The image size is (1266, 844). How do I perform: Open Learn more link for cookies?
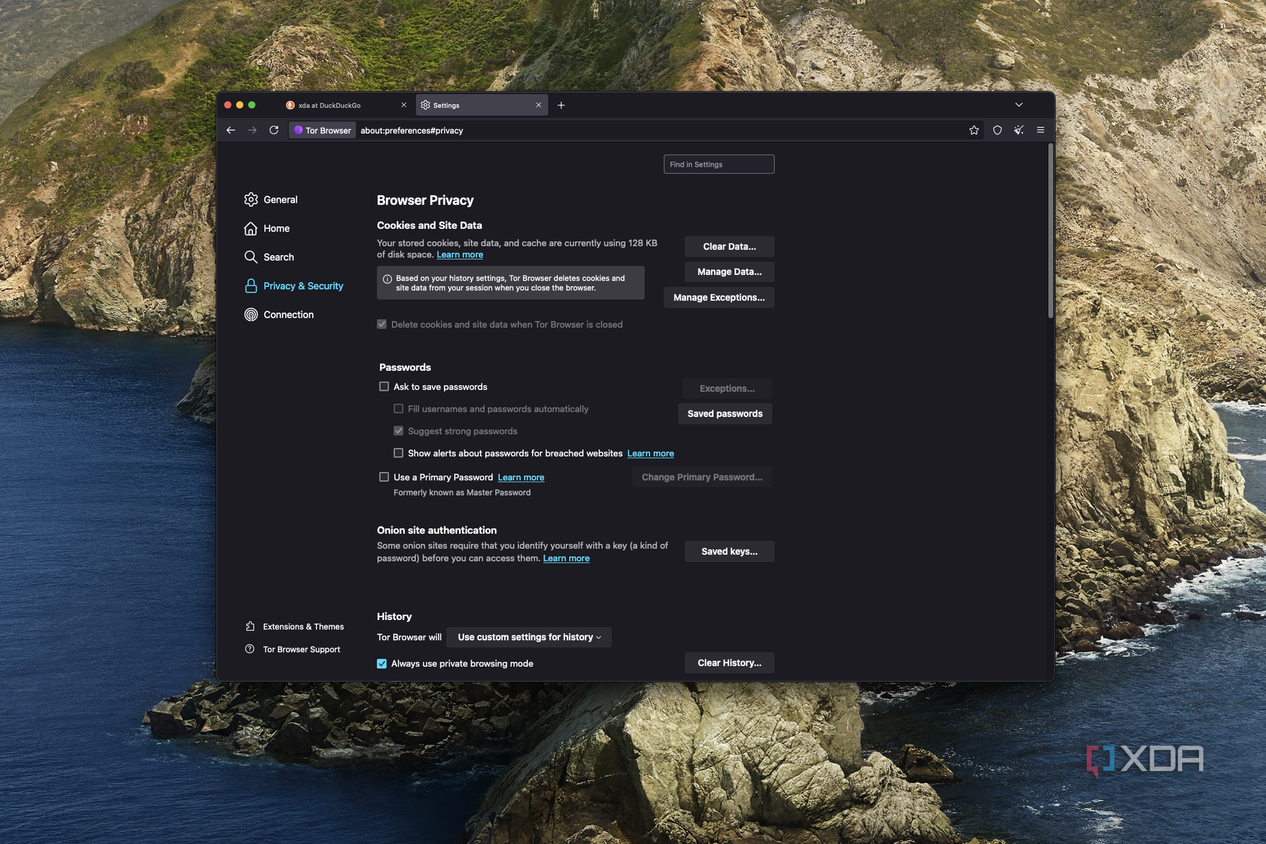pos(460,255)
